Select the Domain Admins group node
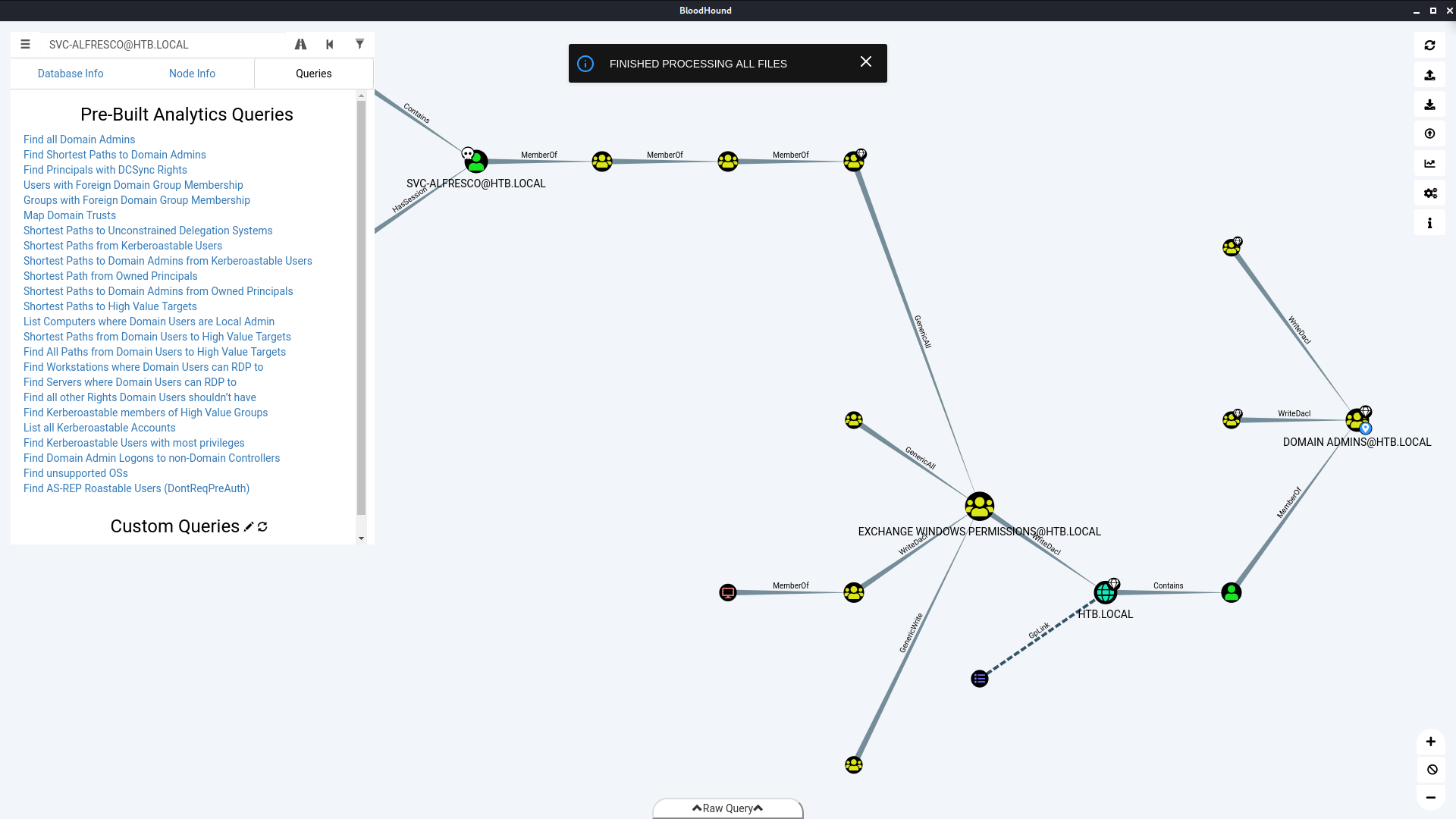The image size is (1456, 819). coord(1357,420)
